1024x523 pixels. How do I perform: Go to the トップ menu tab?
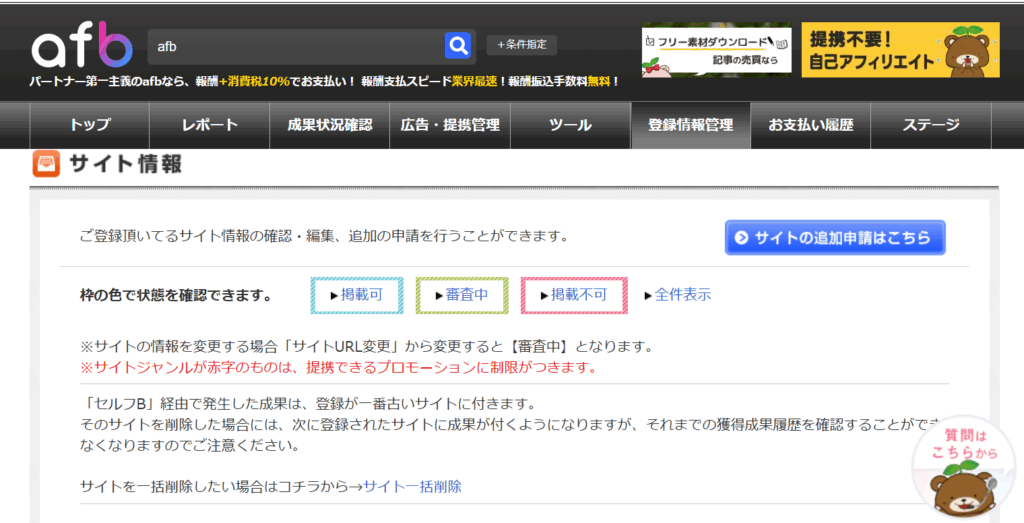[90, 125]
